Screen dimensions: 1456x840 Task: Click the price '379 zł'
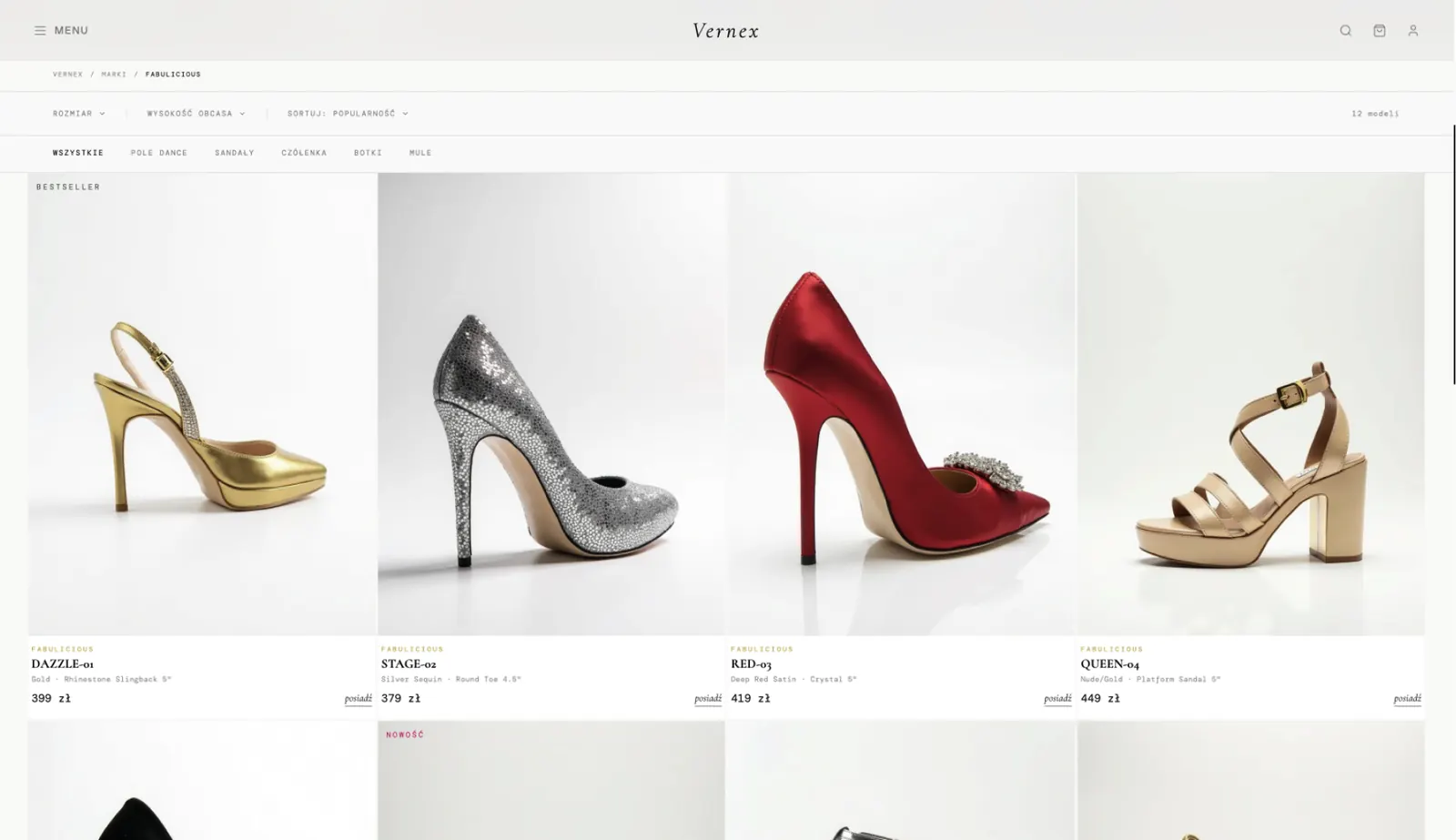click(x=400, y=699)
